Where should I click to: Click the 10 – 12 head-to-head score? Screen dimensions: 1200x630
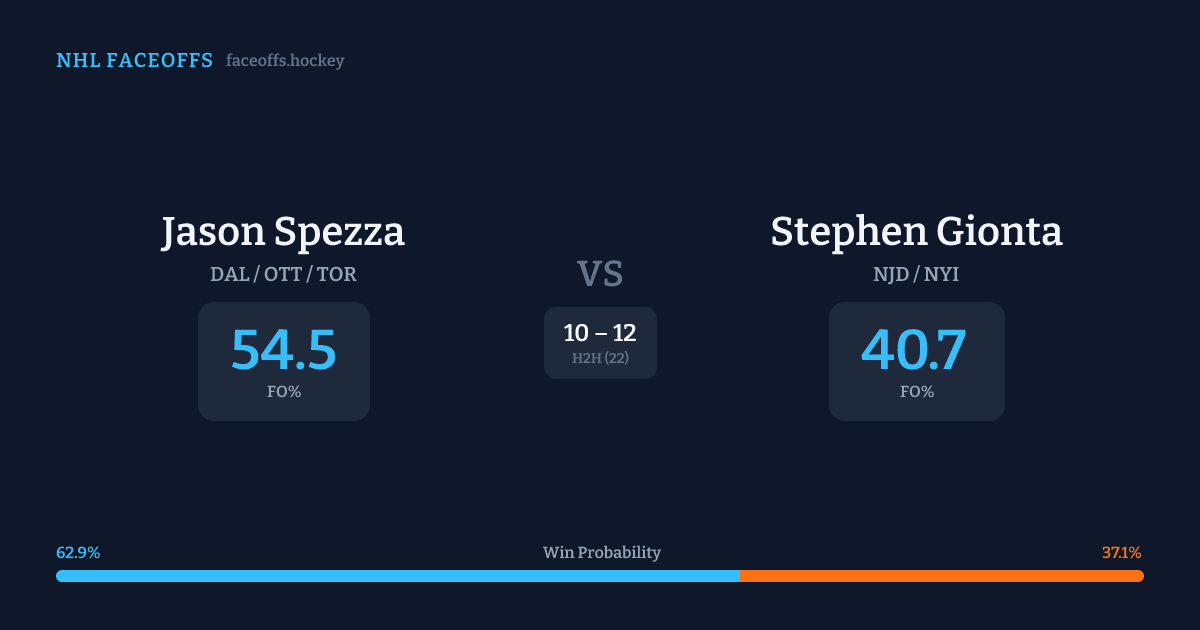pyautogui.click(x=600, y=333)
